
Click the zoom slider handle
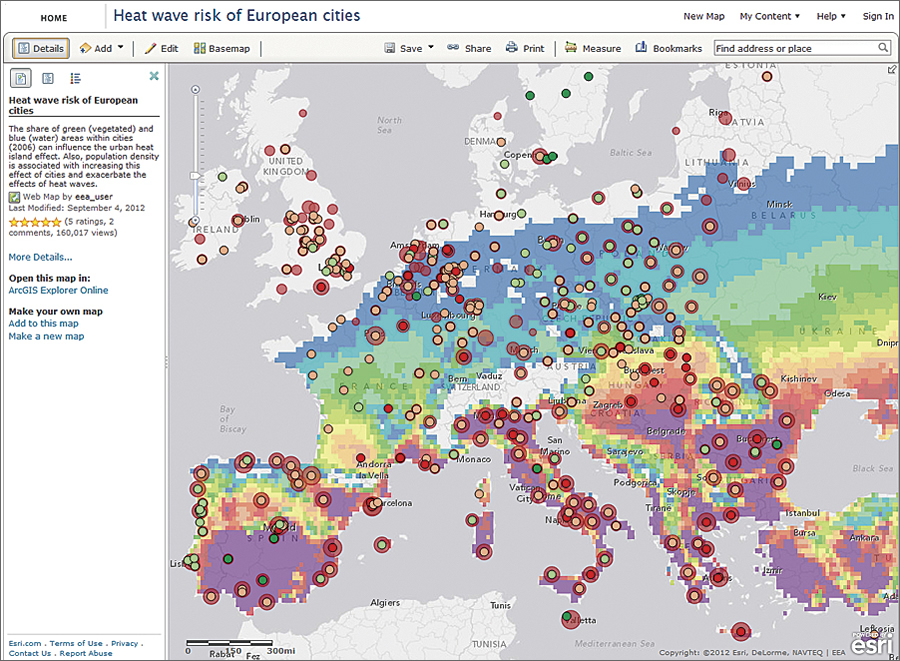point(195,176)
